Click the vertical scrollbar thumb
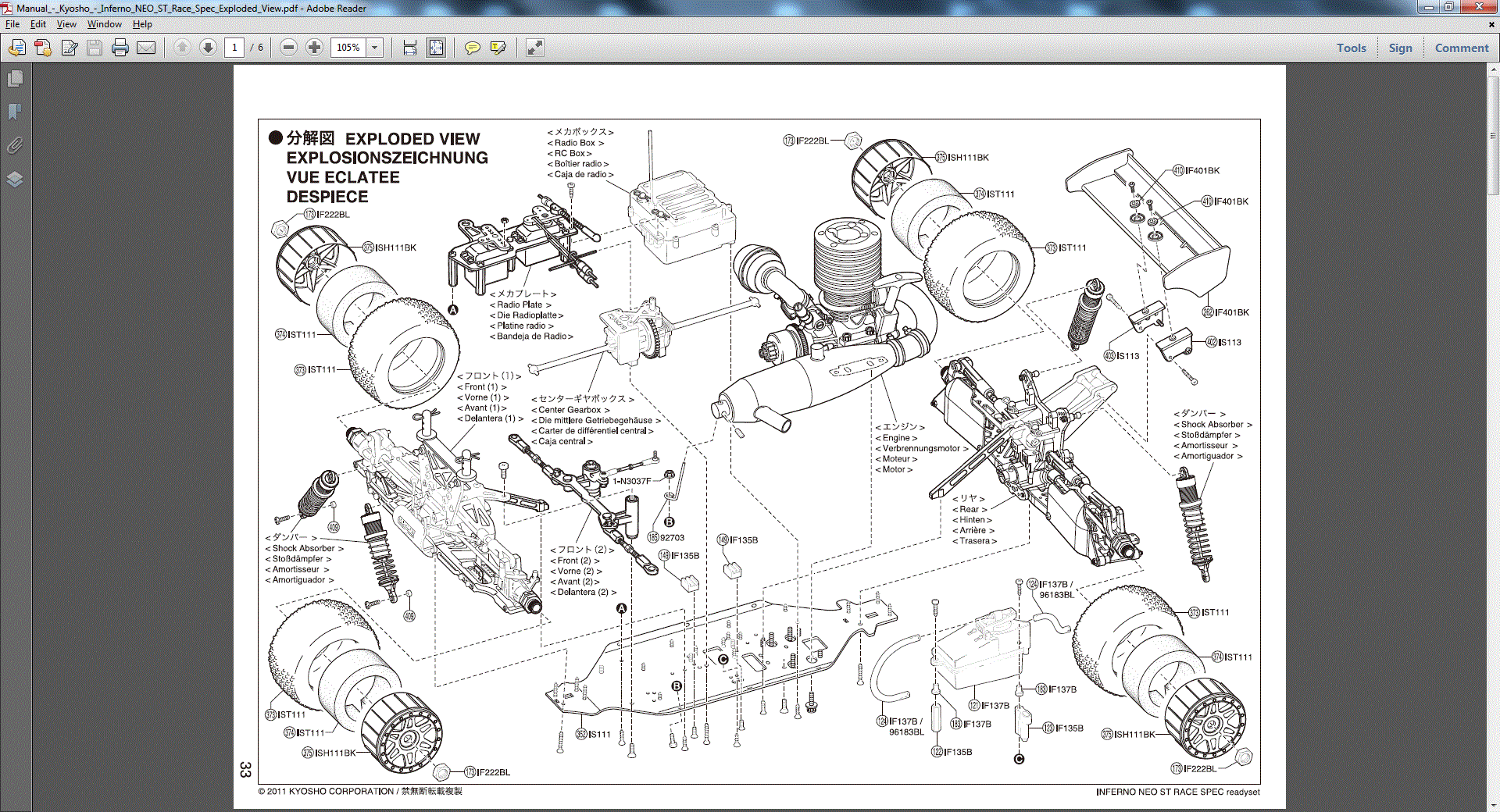This screenshot has width=1500, height=812. coord(1493,134)
